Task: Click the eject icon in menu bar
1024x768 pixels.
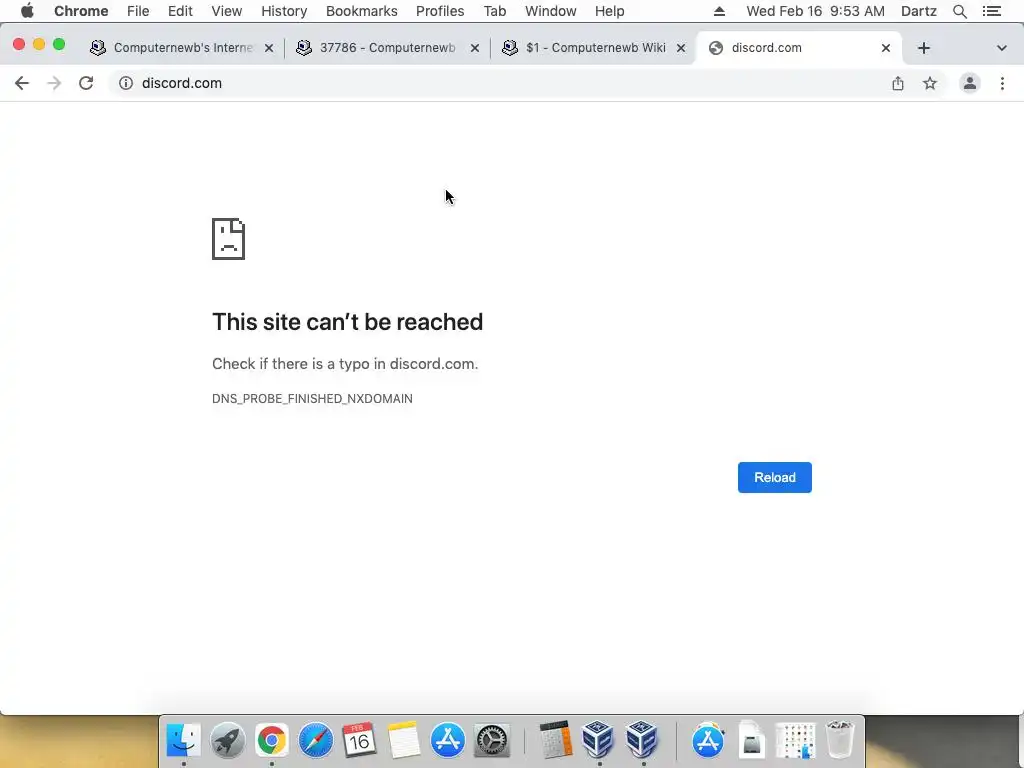Action: [x=719, y=11]
